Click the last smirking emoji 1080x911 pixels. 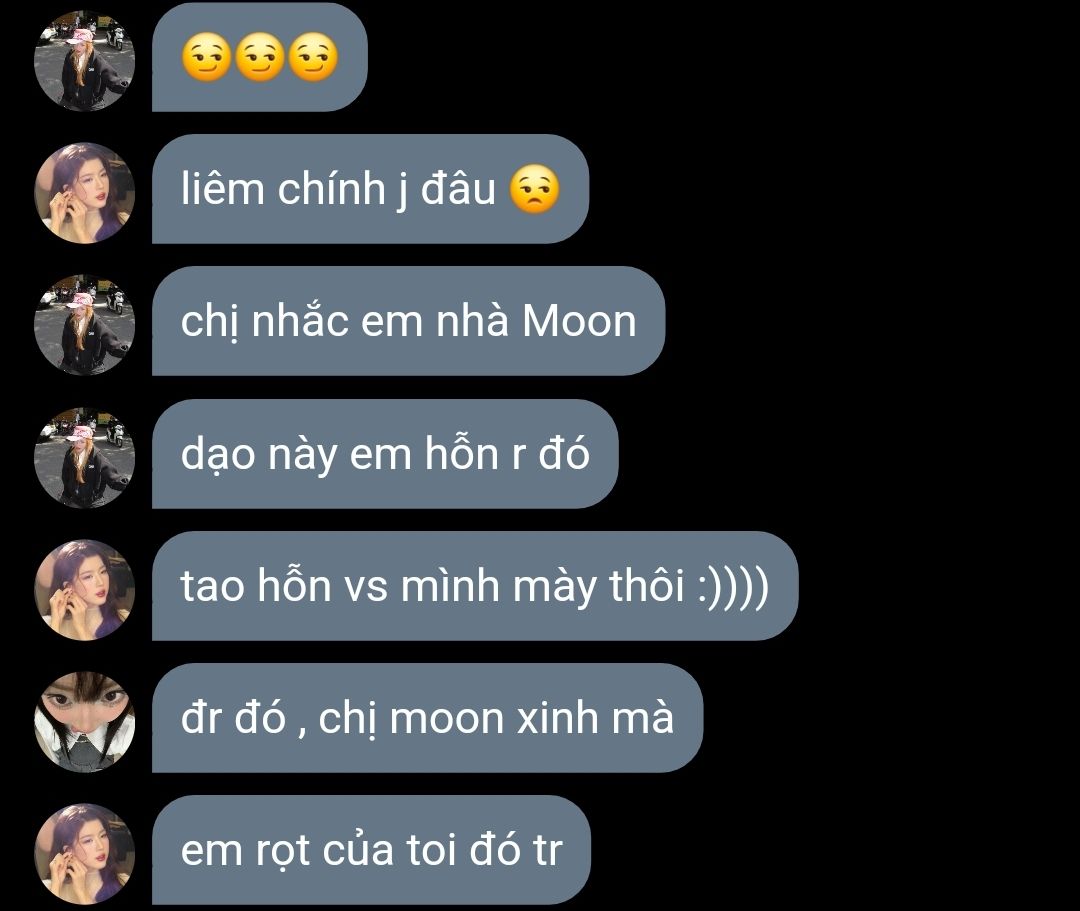[x=313, y=57]
